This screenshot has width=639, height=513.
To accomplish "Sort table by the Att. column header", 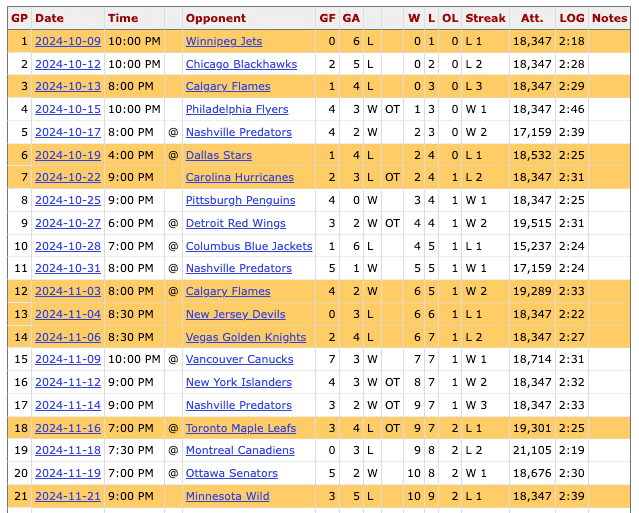I will click(532, 18).
